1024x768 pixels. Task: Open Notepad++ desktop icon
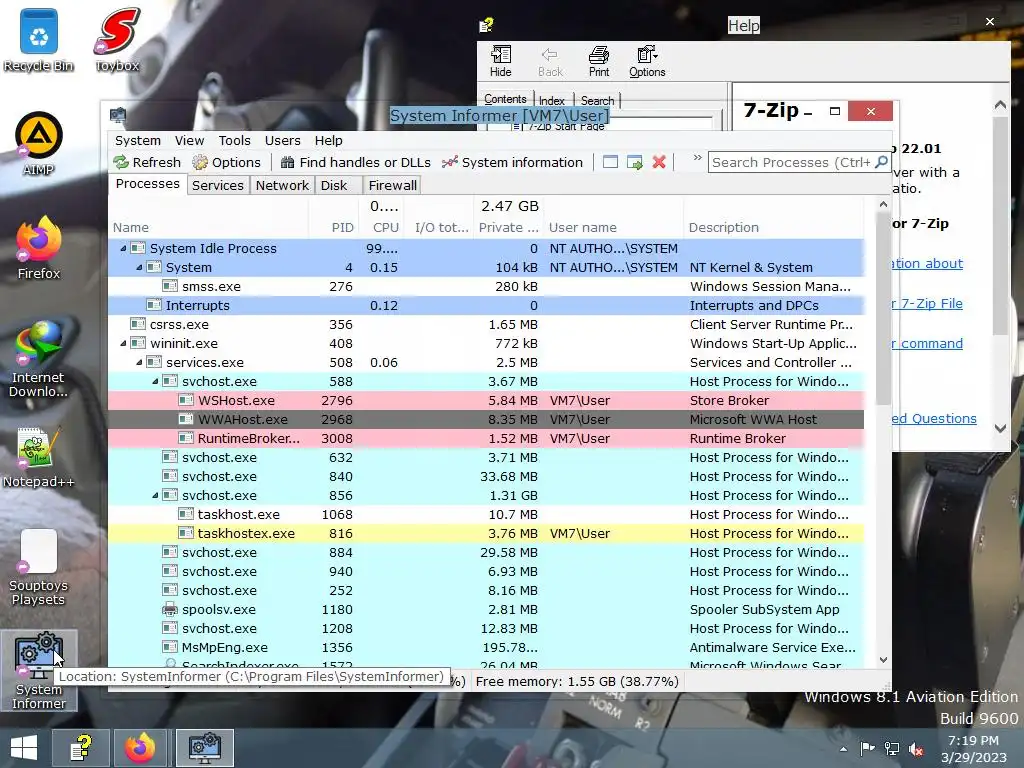click(39, 457)
